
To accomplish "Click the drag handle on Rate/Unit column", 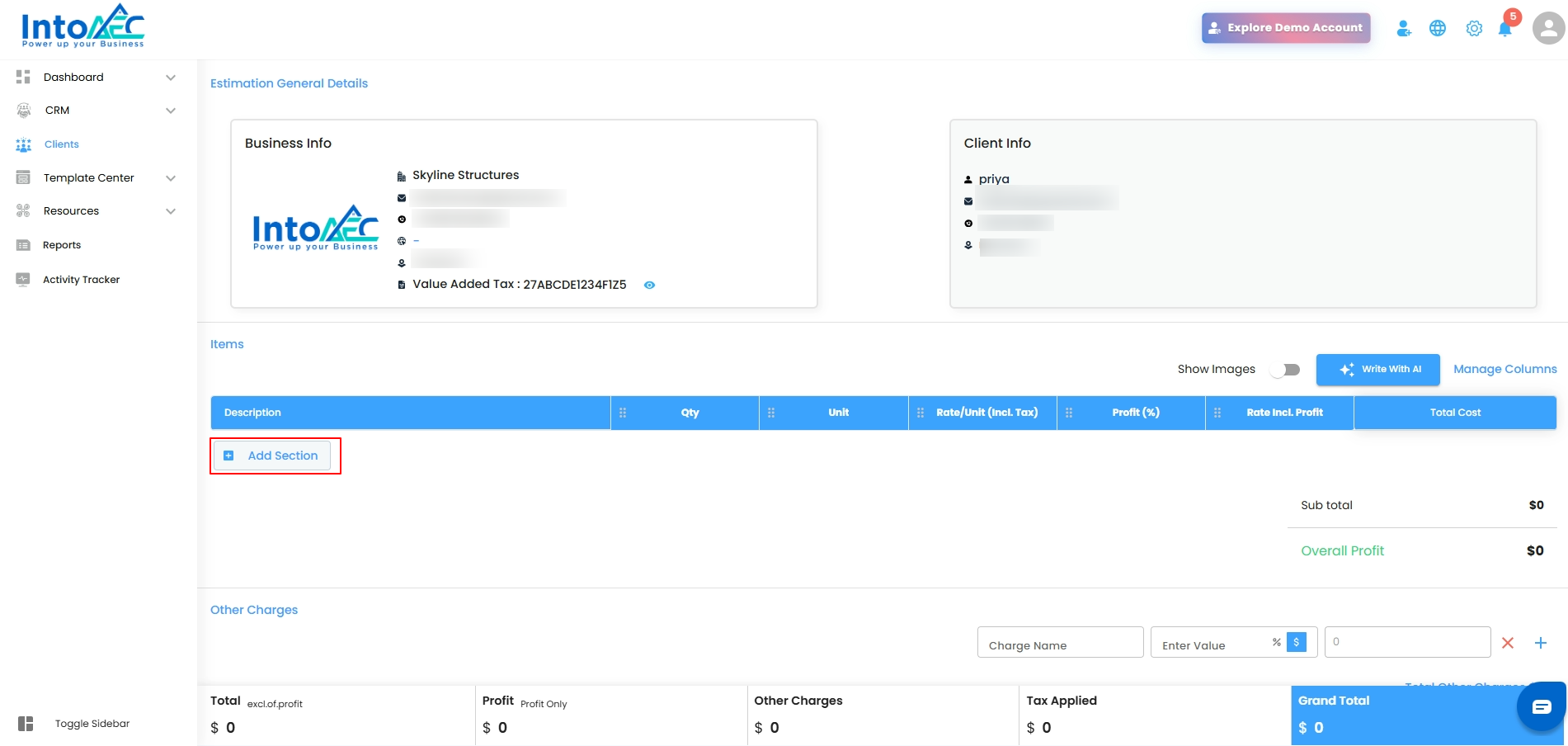I will [921, 413].
